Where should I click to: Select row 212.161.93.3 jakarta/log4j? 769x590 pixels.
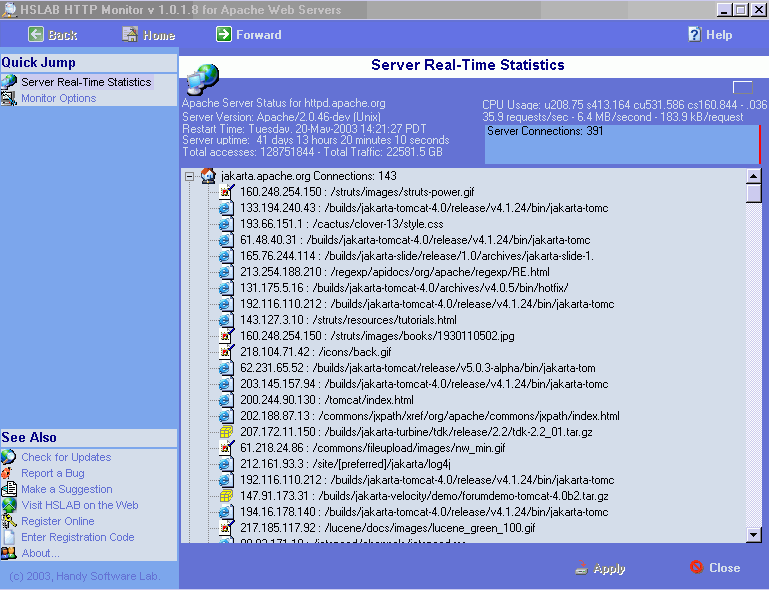pos(345,464)
